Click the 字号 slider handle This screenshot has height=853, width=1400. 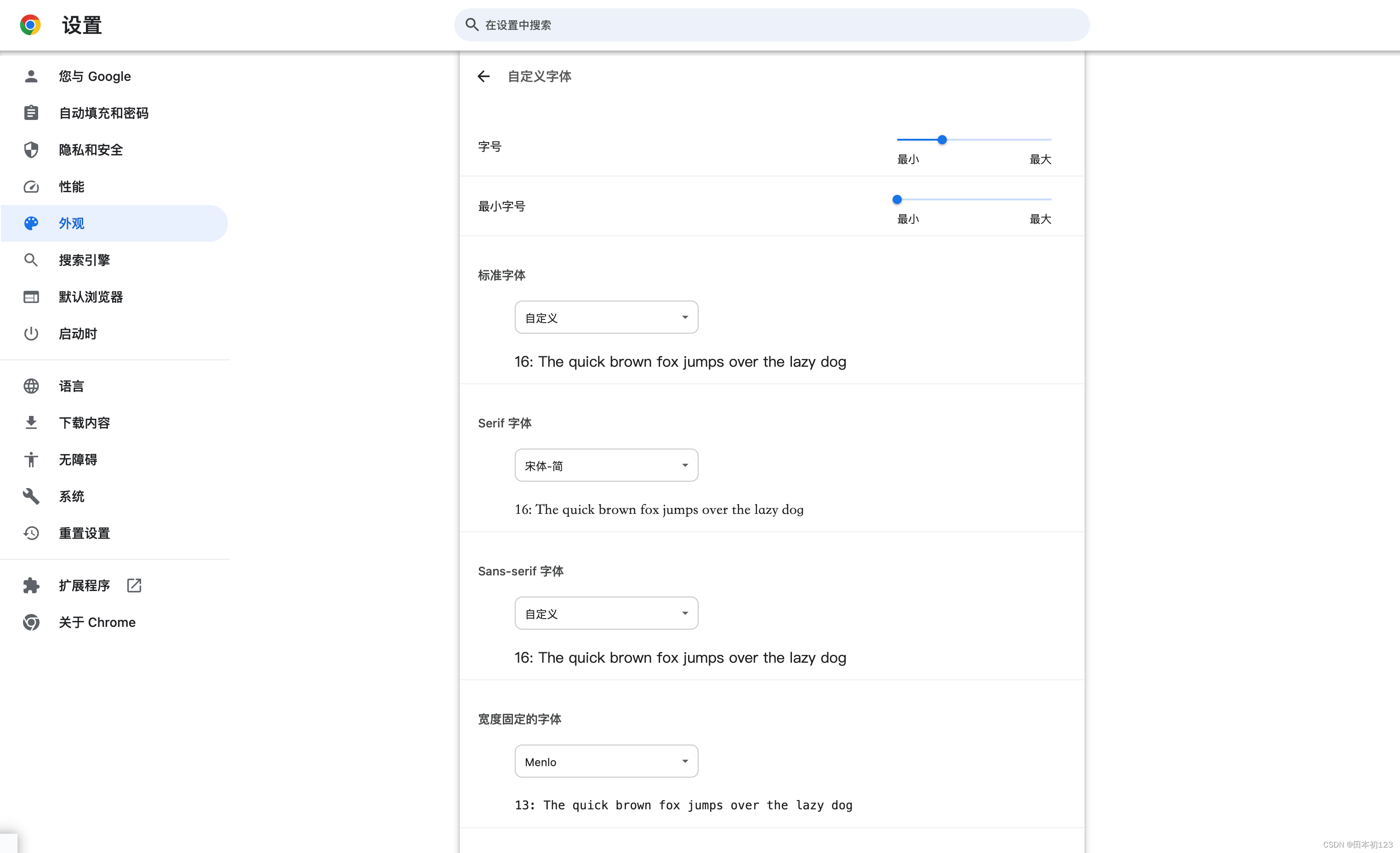[x=942, y=140]
